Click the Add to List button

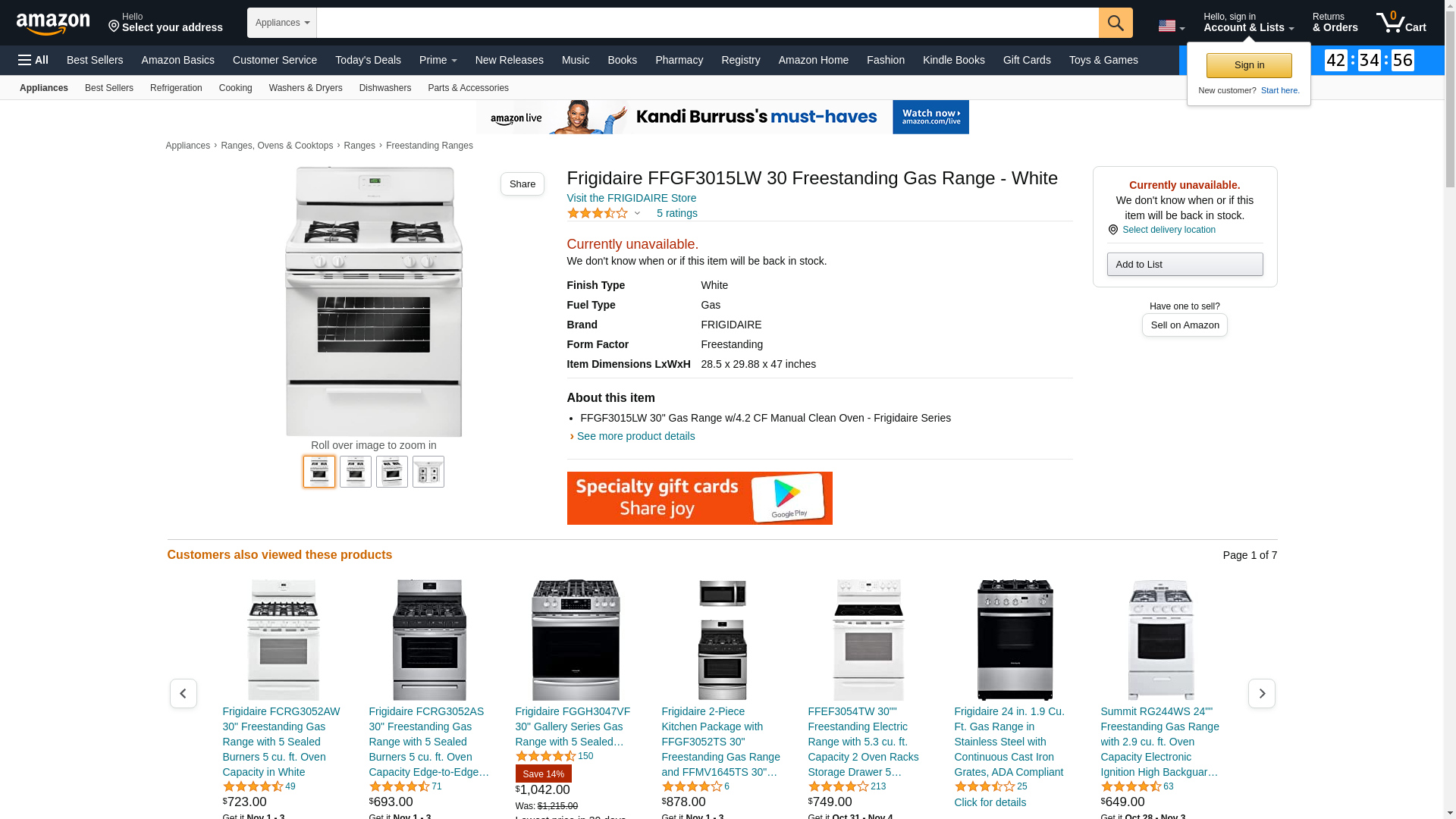pos(1185,264)
